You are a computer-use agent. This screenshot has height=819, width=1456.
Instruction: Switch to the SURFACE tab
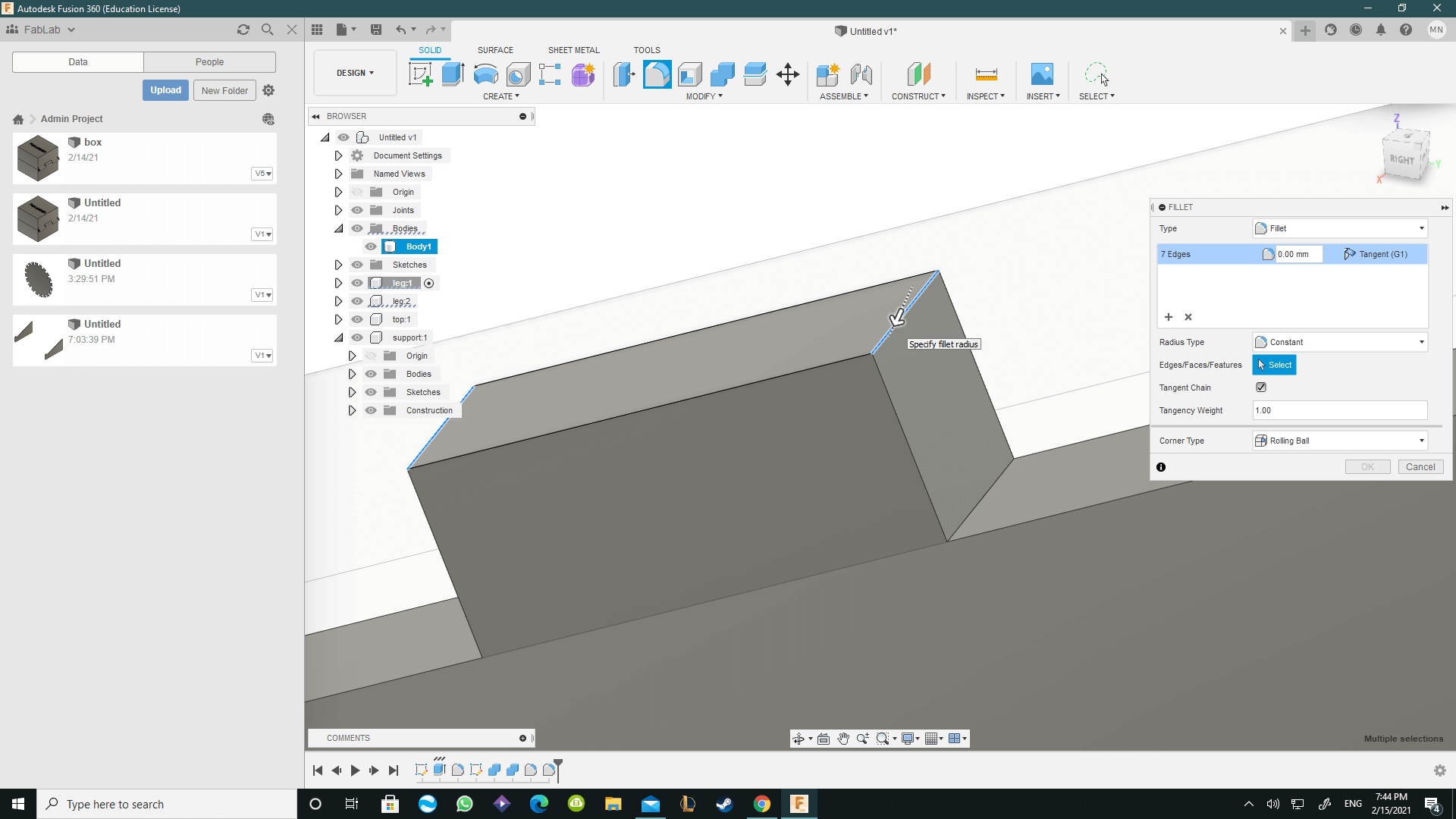coord(495,50)
